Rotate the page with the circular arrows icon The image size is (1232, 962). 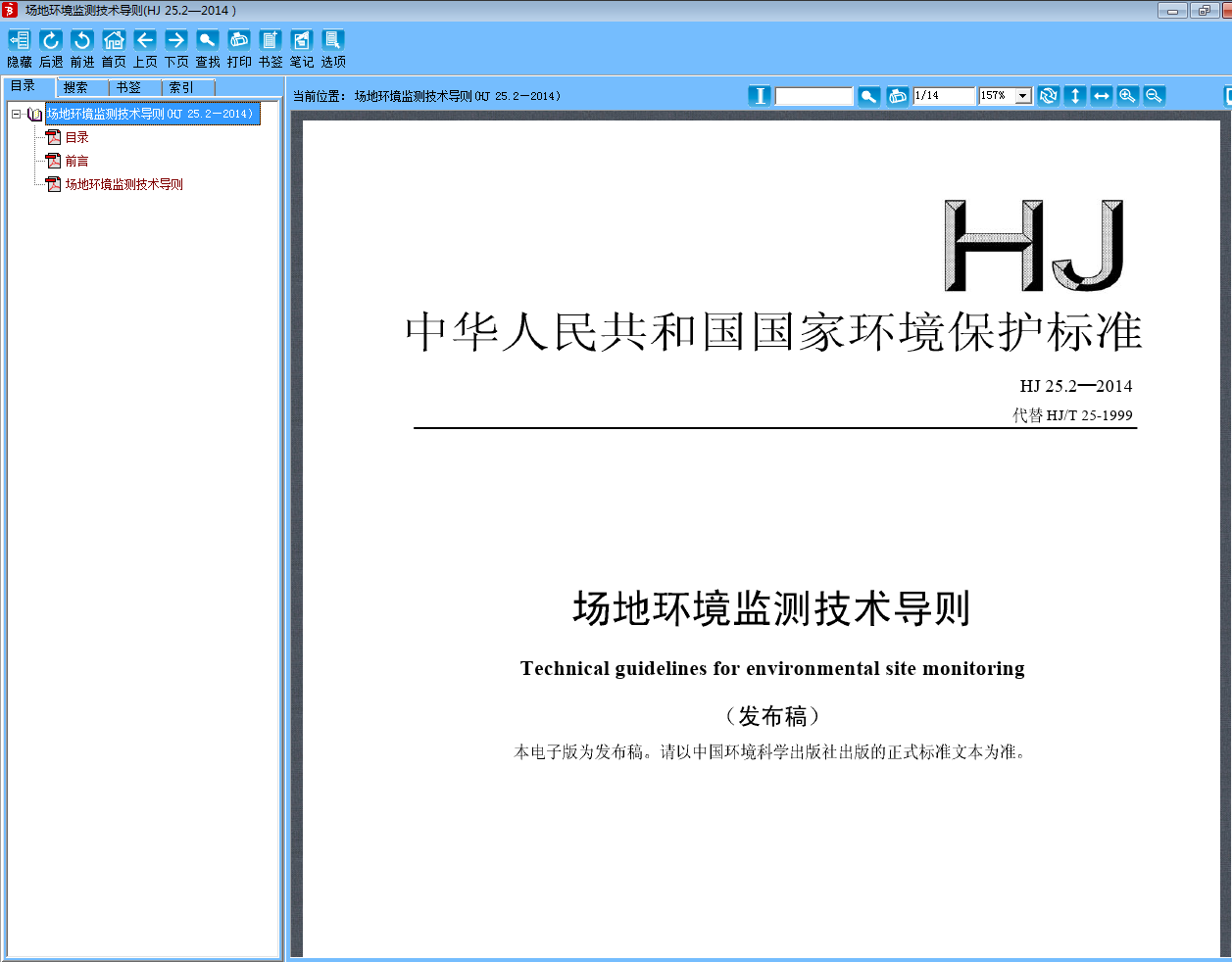[1049, 95]
